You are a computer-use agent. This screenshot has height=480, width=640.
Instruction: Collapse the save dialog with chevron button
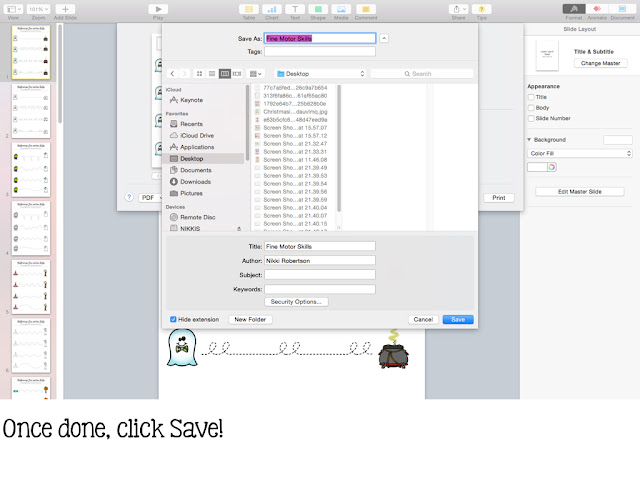click(x=384, y=38)
